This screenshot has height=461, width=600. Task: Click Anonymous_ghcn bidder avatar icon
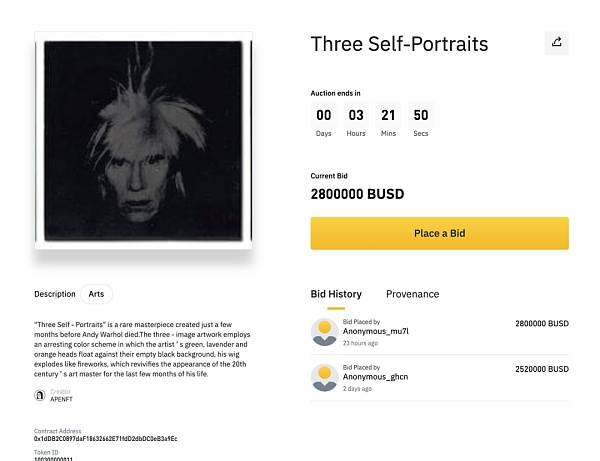pos(324,378)
